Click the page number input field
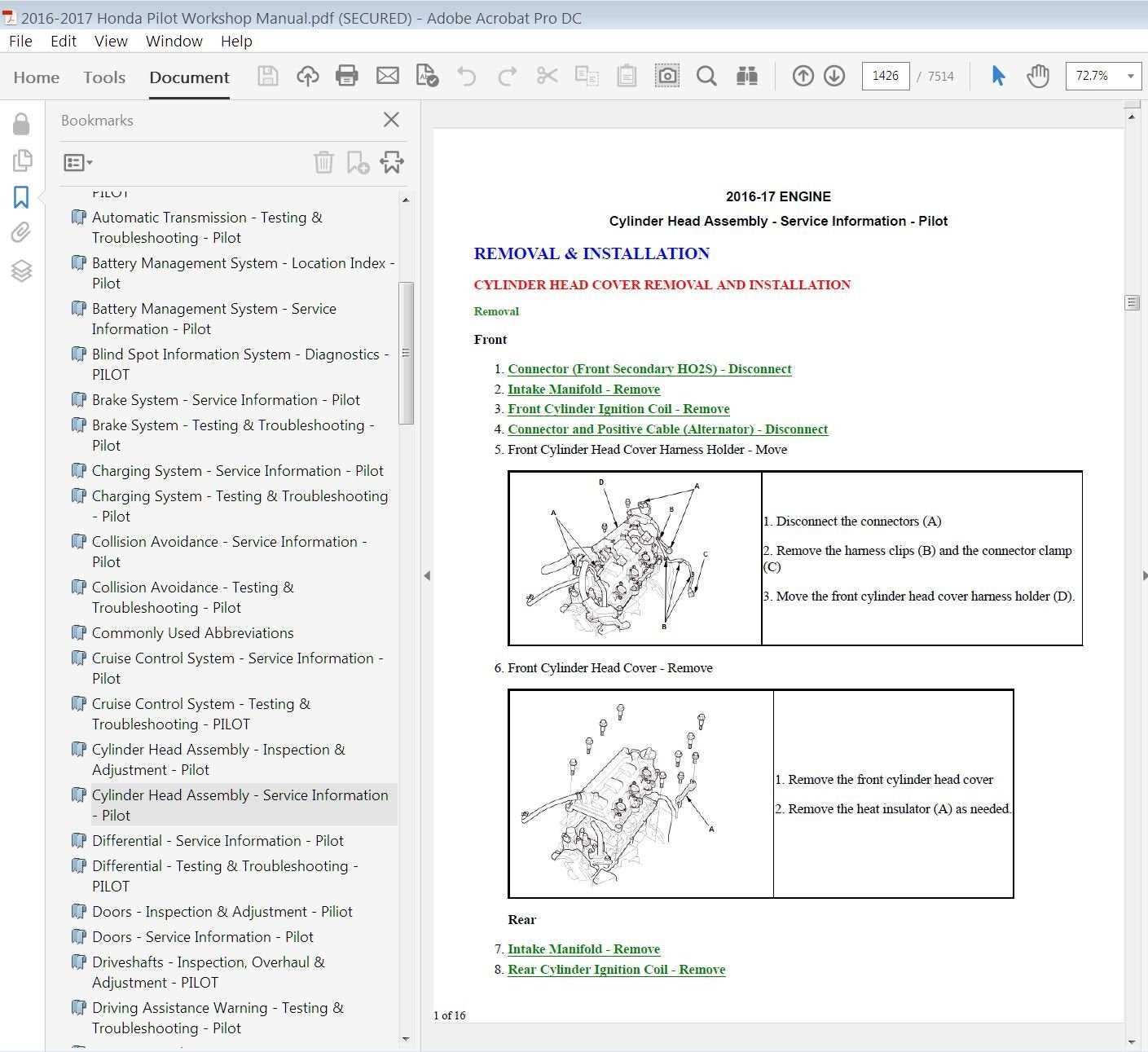 (886, 76)
